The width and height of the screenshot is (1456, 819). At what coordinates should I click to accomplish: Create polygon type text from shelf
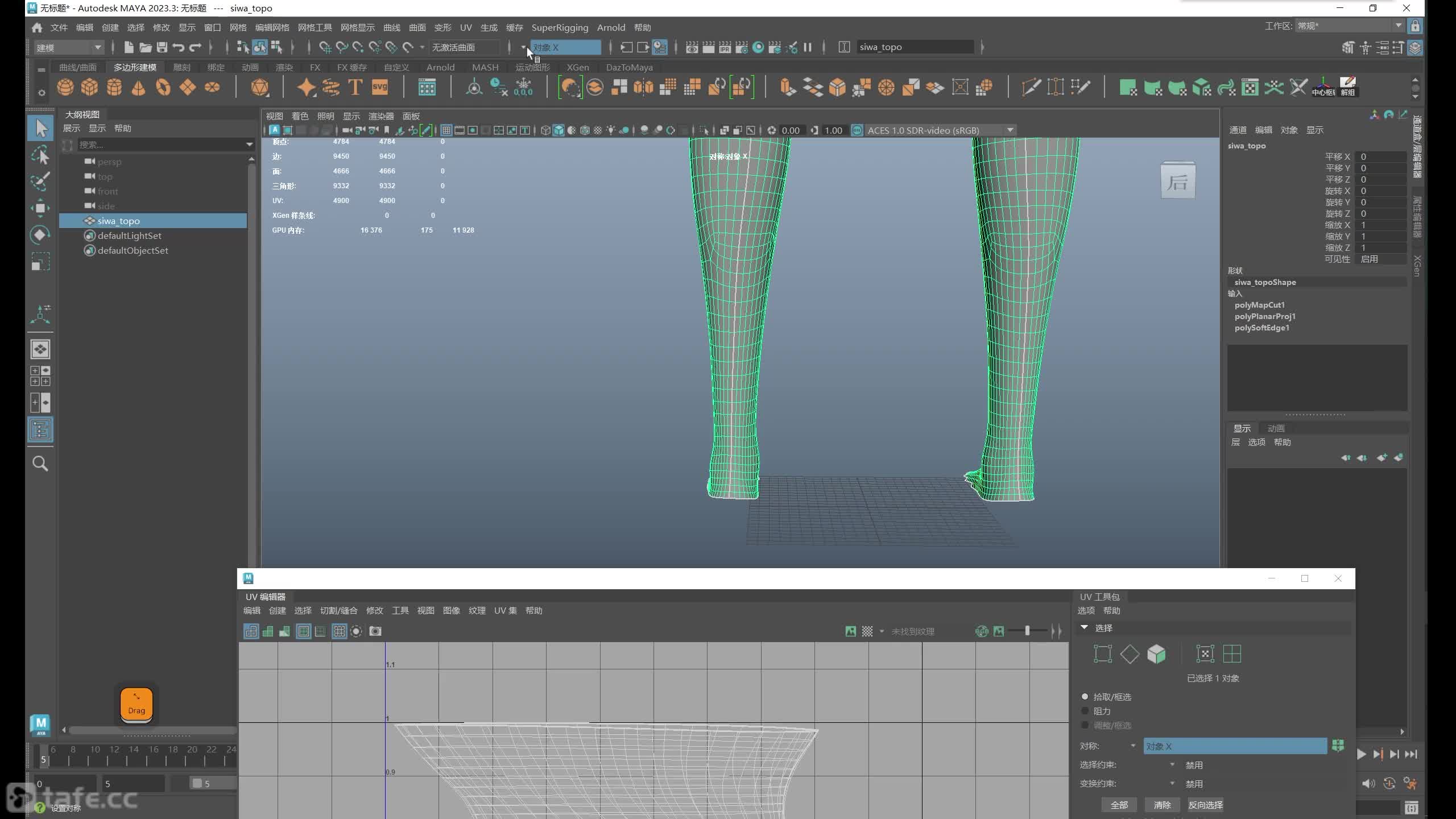[x=355, y=88]
